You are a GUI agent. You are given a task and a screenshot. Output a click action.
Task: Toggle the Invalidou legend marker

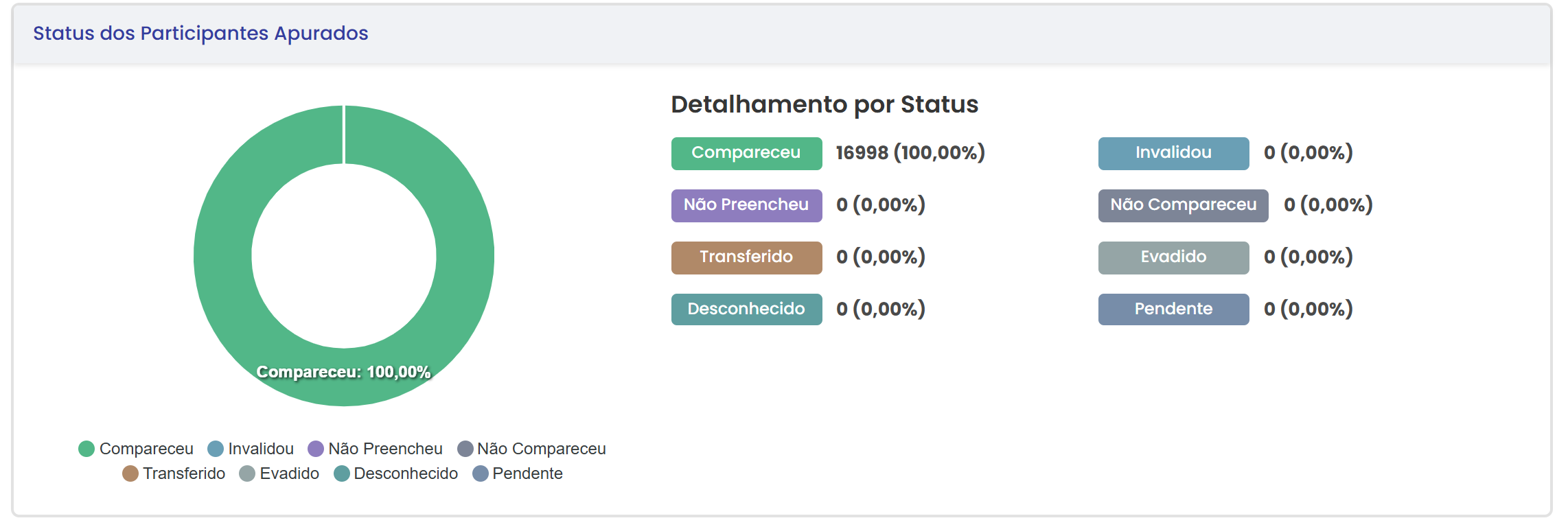click(x=216, y=448)
